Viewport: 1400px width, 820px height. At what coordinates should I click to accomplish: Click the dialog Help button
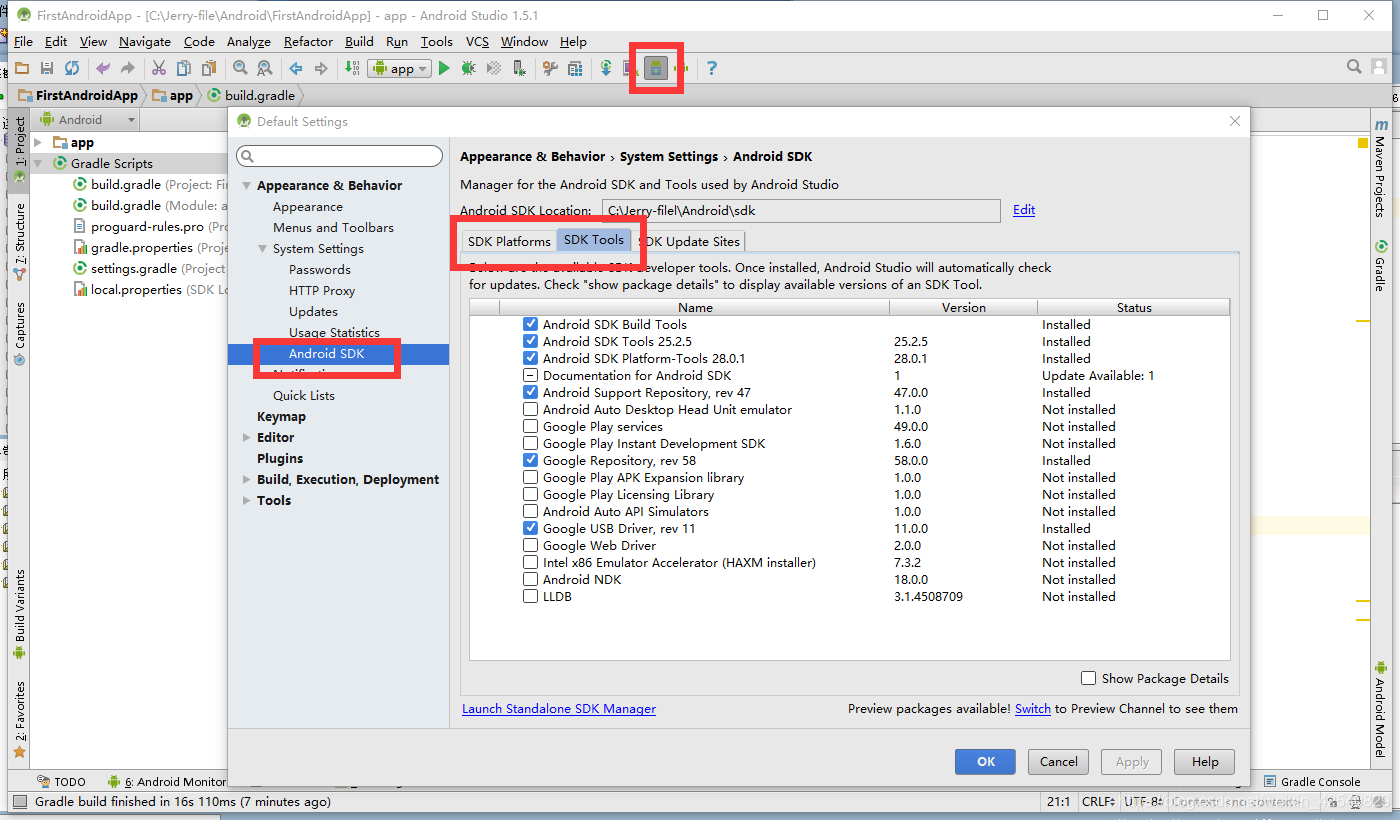(x=1205, y=762)
